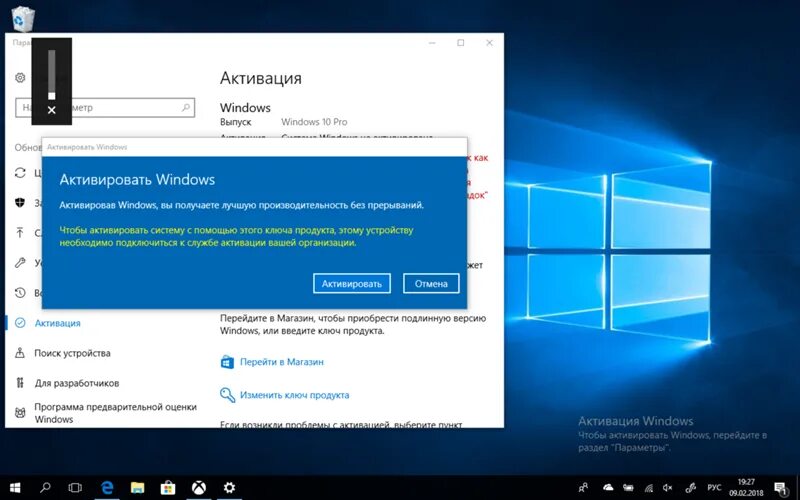
Task: Open Backup via the up-arrow sidebar icon
Action: (x=20, y=233)
